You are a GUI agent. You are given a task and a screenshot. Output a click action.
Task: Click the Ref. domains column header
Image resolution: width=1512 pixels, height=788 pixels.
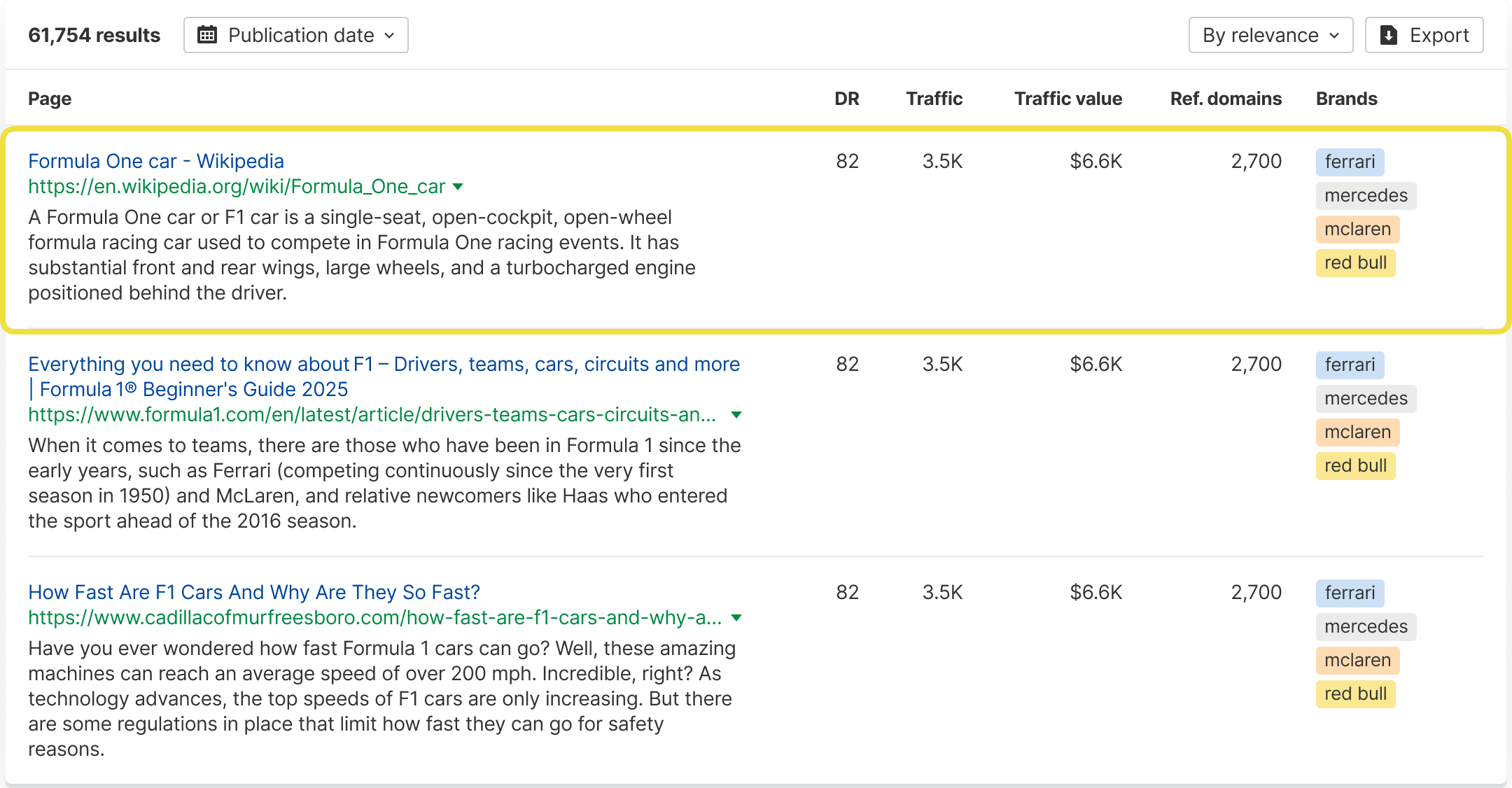click(1226, 99)
